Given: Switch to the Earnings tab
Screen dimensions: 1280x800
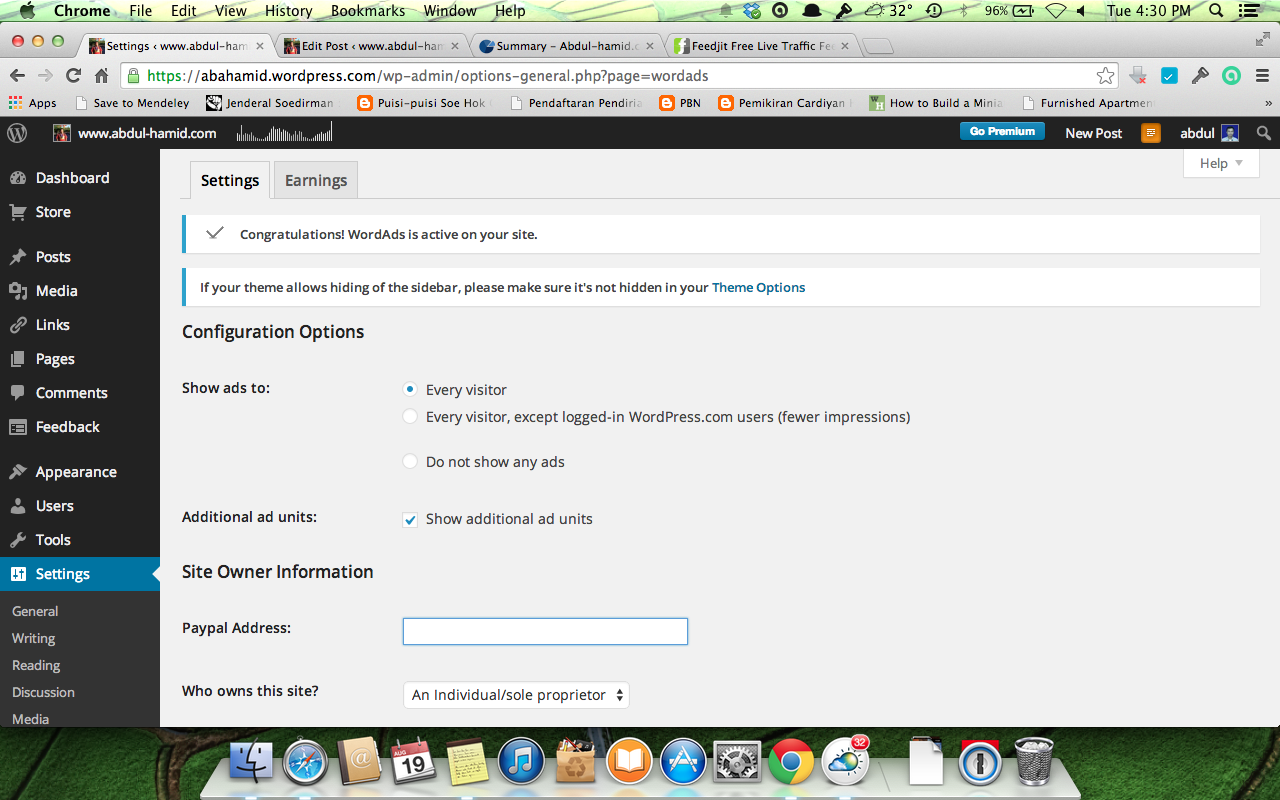Looking at the screenshot, I should pos(316,180).
